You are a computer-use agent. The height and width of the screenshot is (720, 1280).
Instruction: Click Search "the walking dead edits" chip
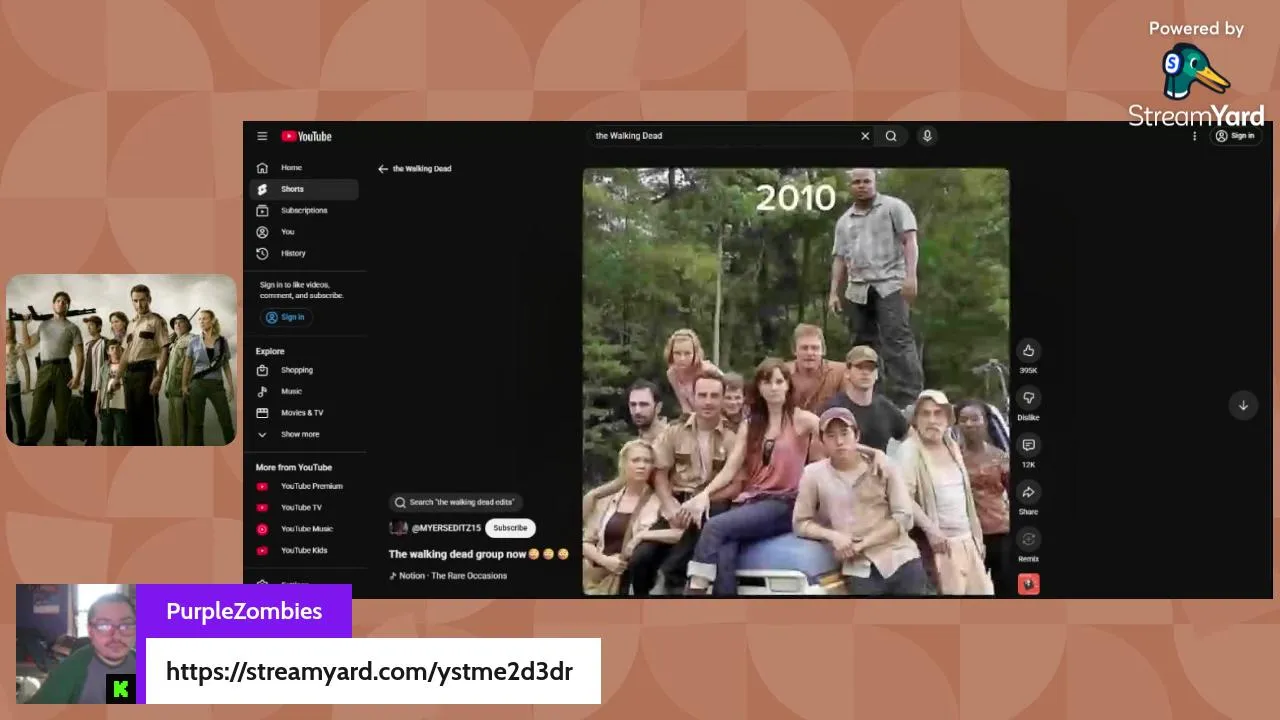(456, 502)
